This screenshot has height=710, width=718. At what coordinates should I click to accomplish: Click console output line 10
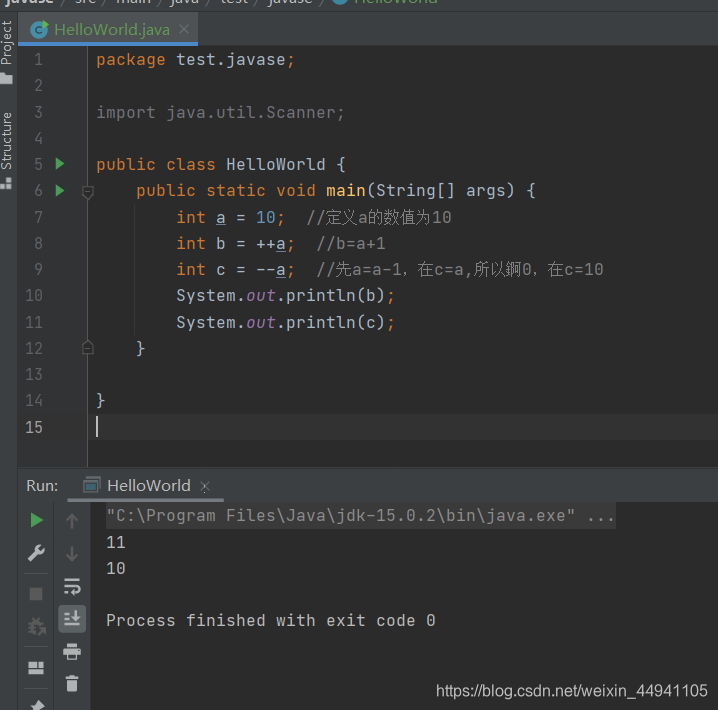(115, 568)
